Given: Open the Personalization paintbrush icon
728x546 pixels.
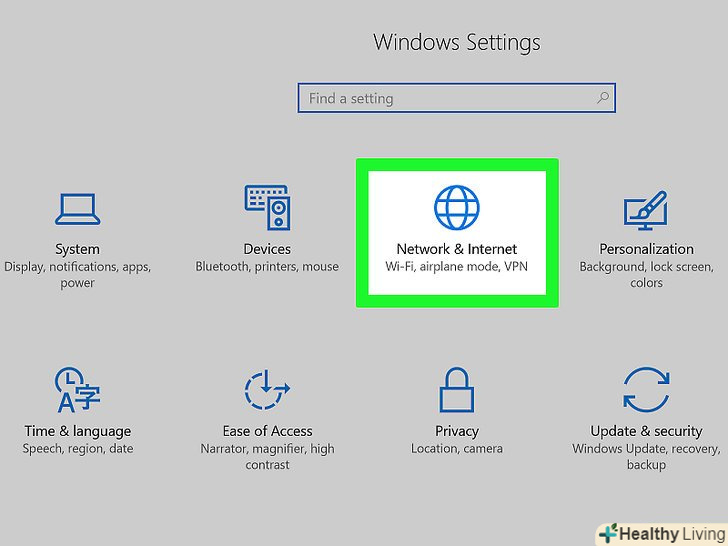Looking at the screenshot, I should [x=646, y=210].
